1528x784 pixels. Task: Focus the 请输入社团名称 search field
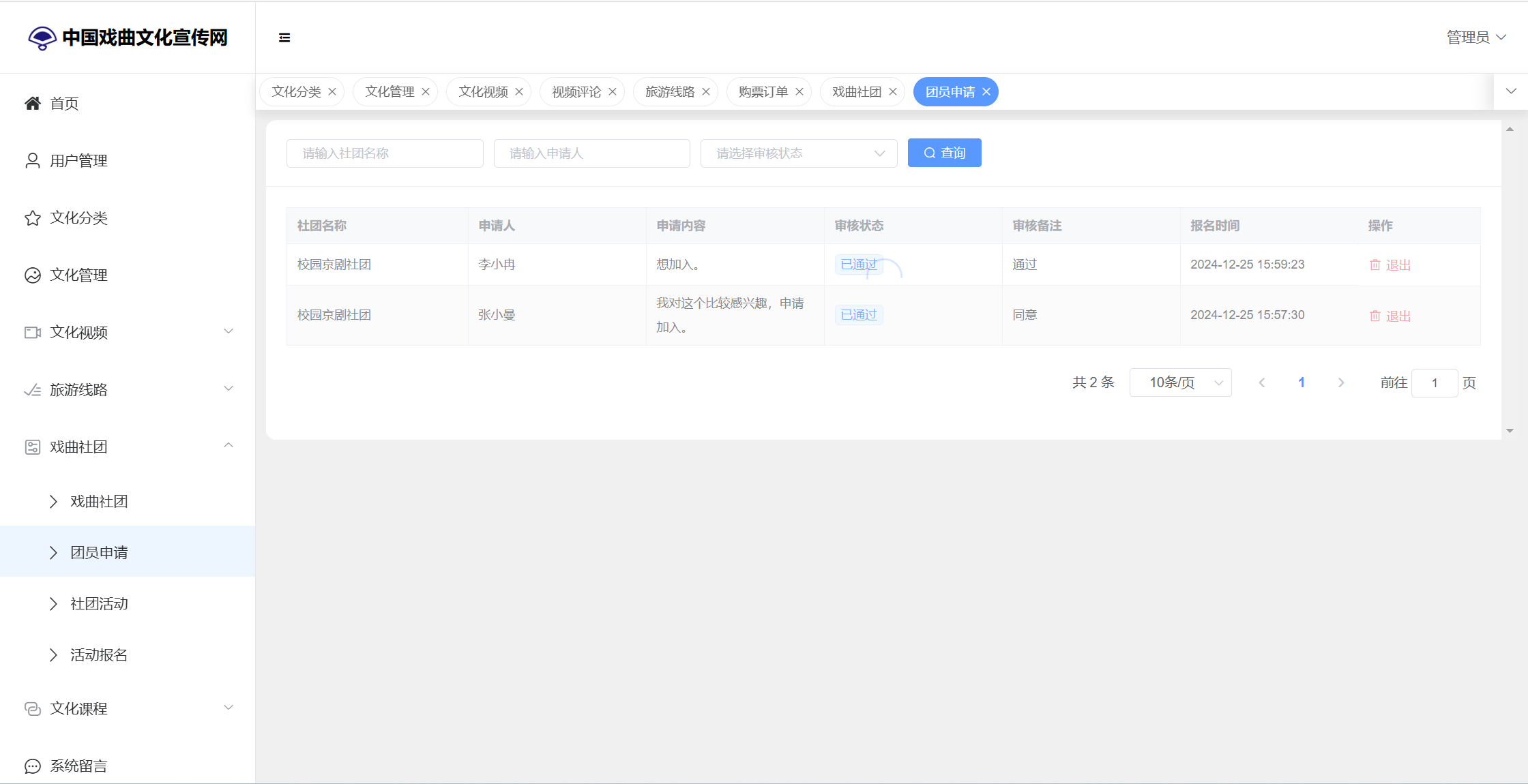[x=385, y=153]
